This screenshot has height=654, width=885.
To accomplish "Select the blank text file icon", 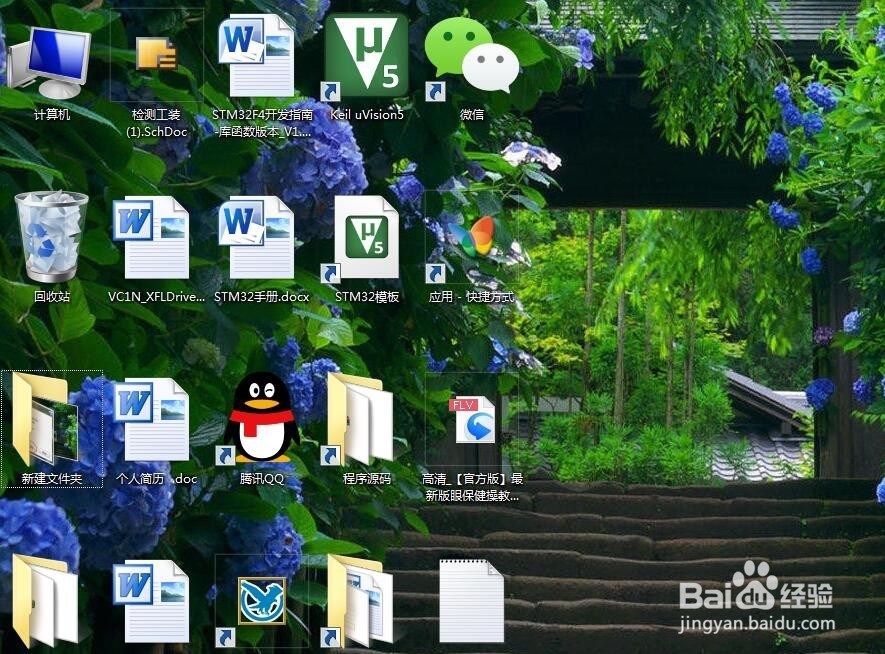I will click(471, 602).
